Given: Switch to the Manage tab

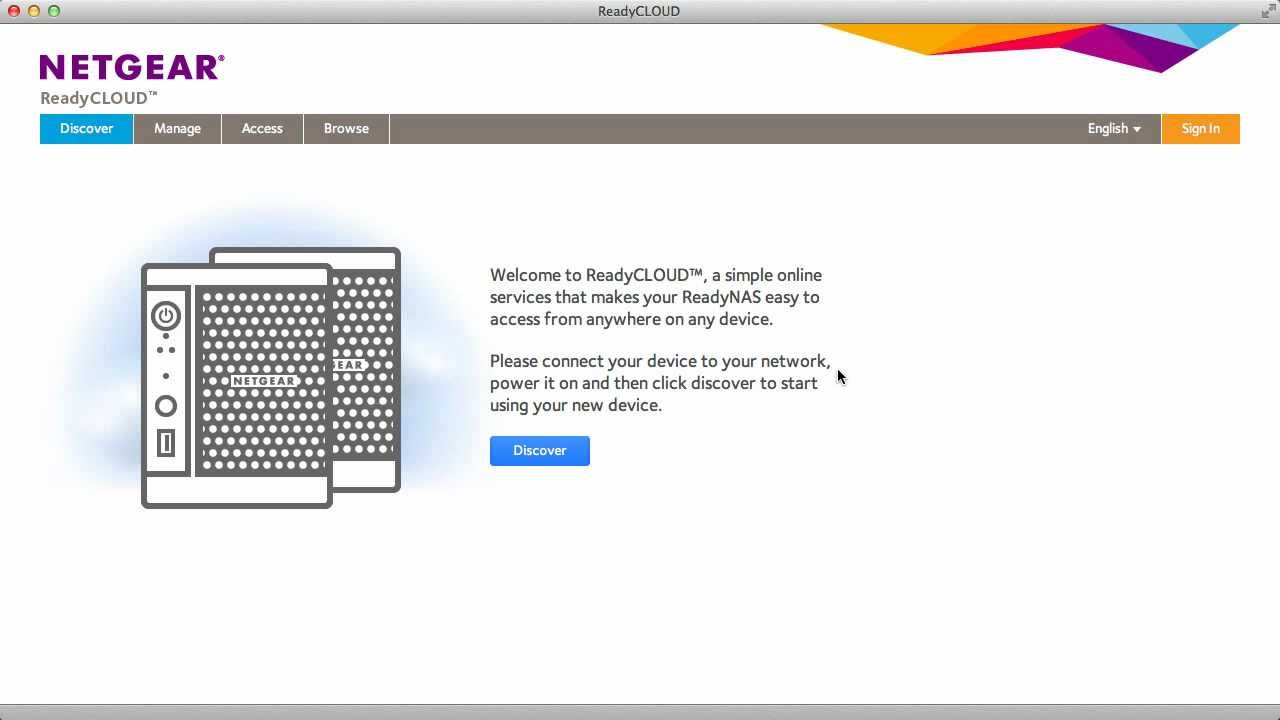Looking at the screenshot, I should [177, 129].
